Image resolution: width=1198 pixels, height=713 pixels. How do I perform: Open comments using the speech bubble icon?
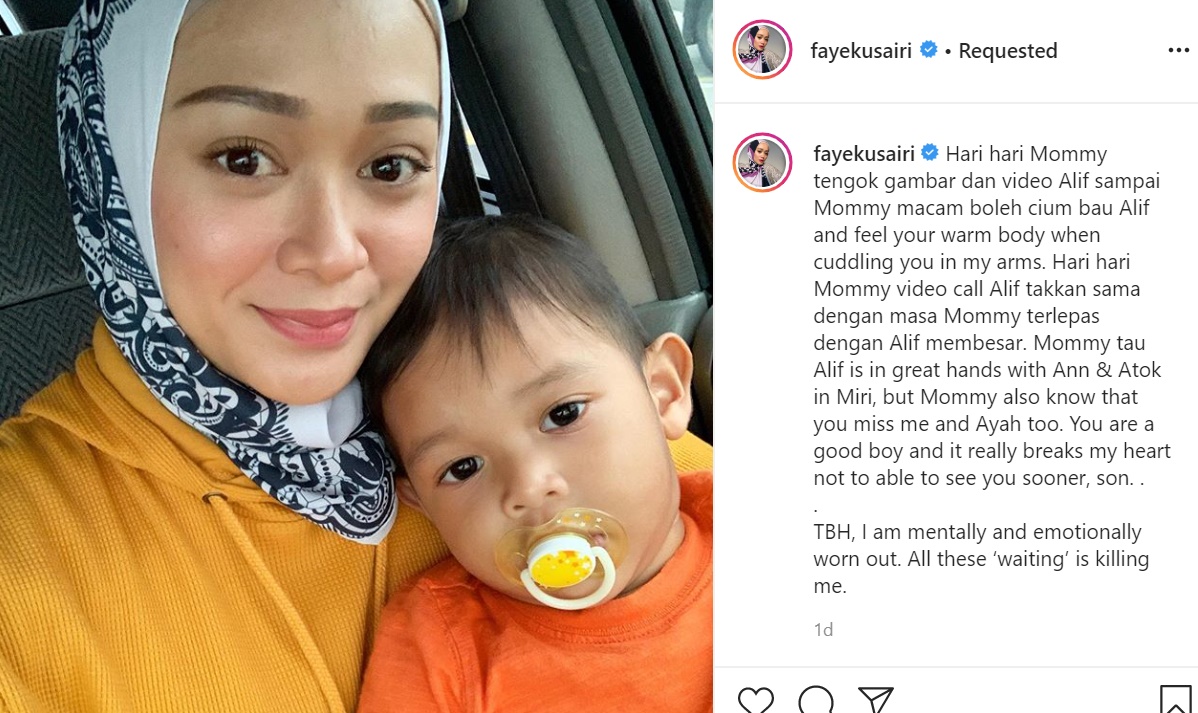(815, 699)
